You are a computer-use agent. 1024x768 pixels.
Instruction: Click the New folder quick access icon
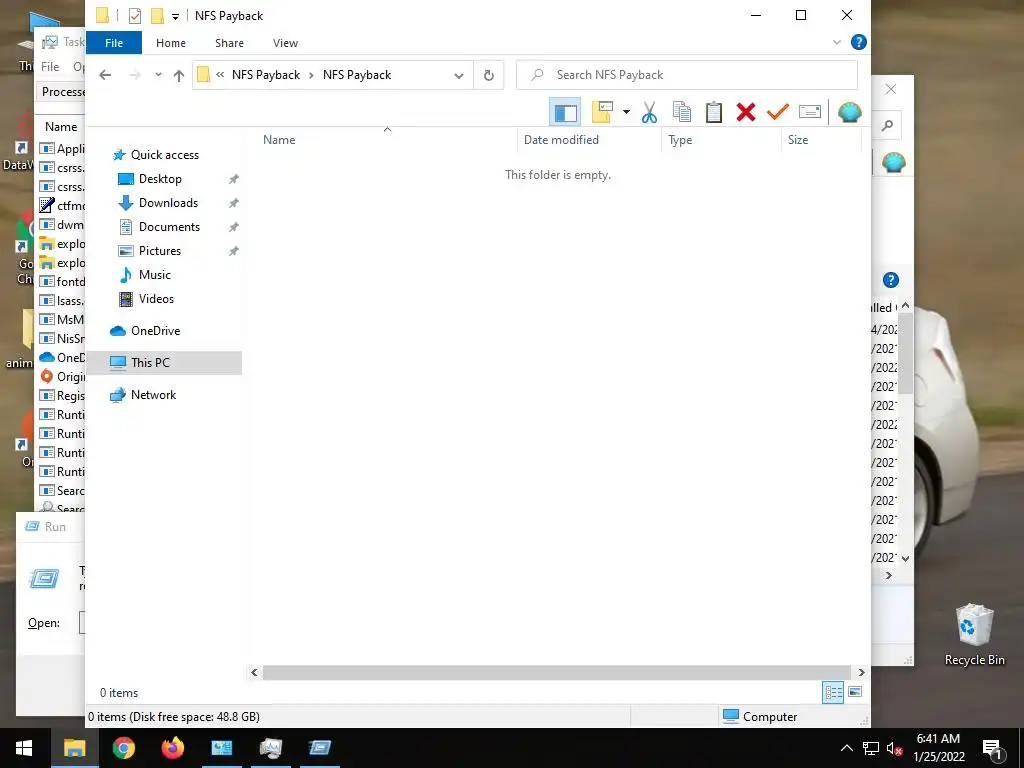[x=157, y=15]
